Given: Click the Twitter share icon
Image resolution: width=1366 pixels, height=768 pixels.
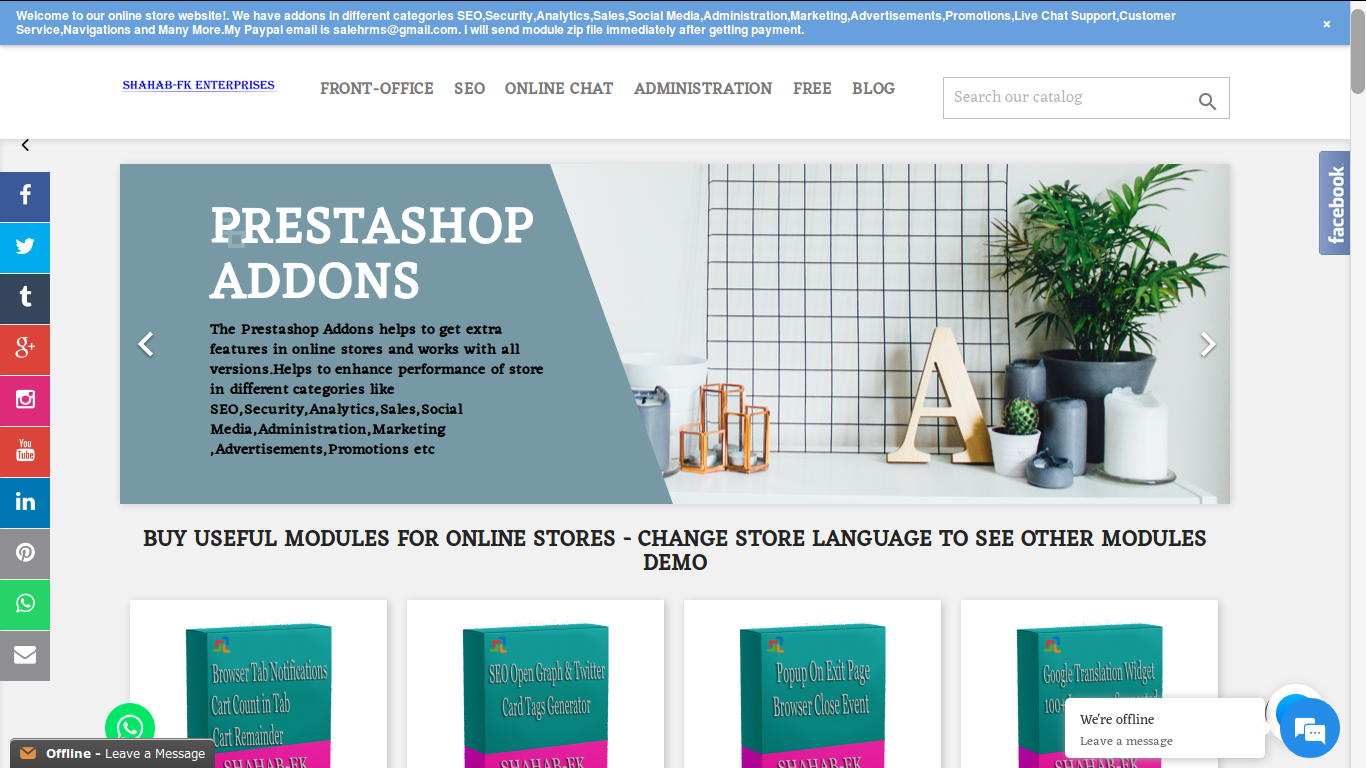Looking at the screenshot, I should coord(25,247).
